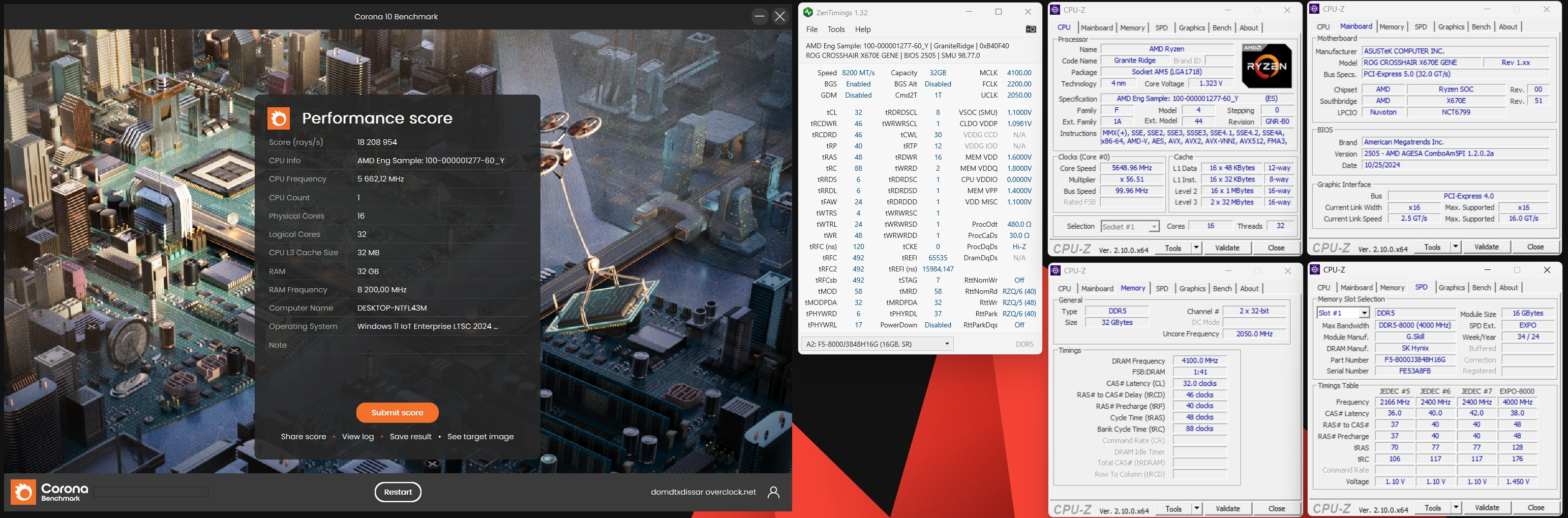This screenshot has width=1568, height=518.
Task: Click the ZenTimings screenshot camera icon
Action: [x=1031, y=29]
